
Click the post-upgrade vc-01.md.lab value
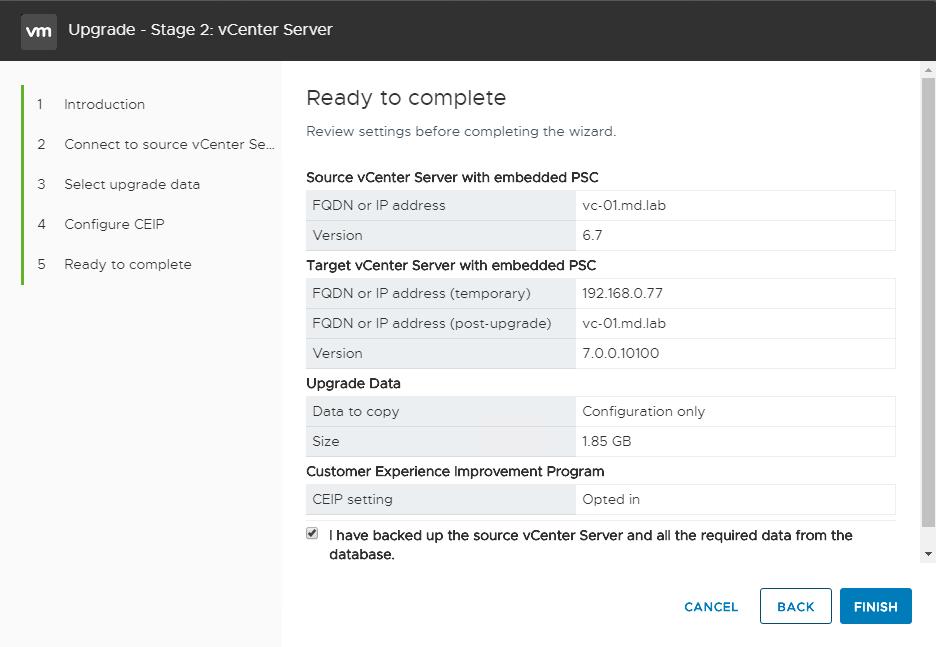click(x=624, y=323)
